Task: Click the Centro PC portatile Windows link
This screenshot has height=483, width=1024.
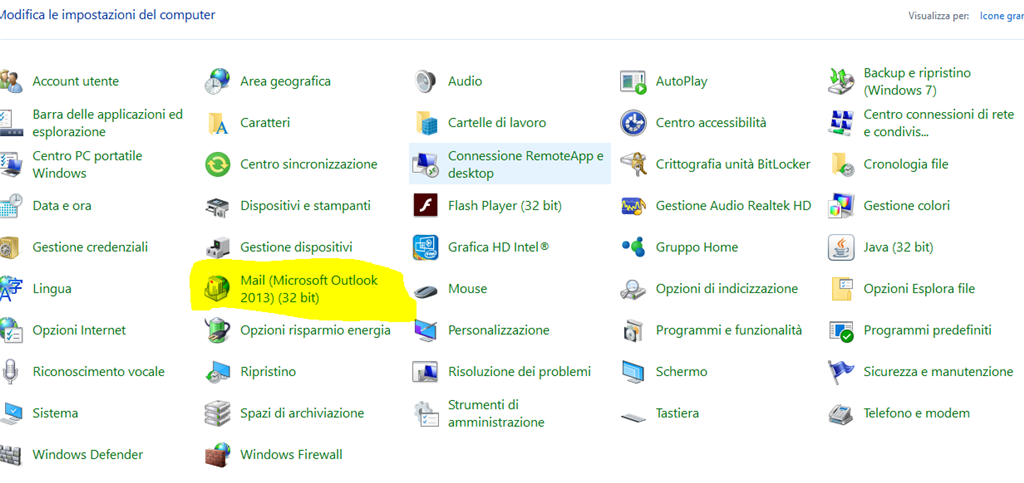Action: tap(88, 164)
